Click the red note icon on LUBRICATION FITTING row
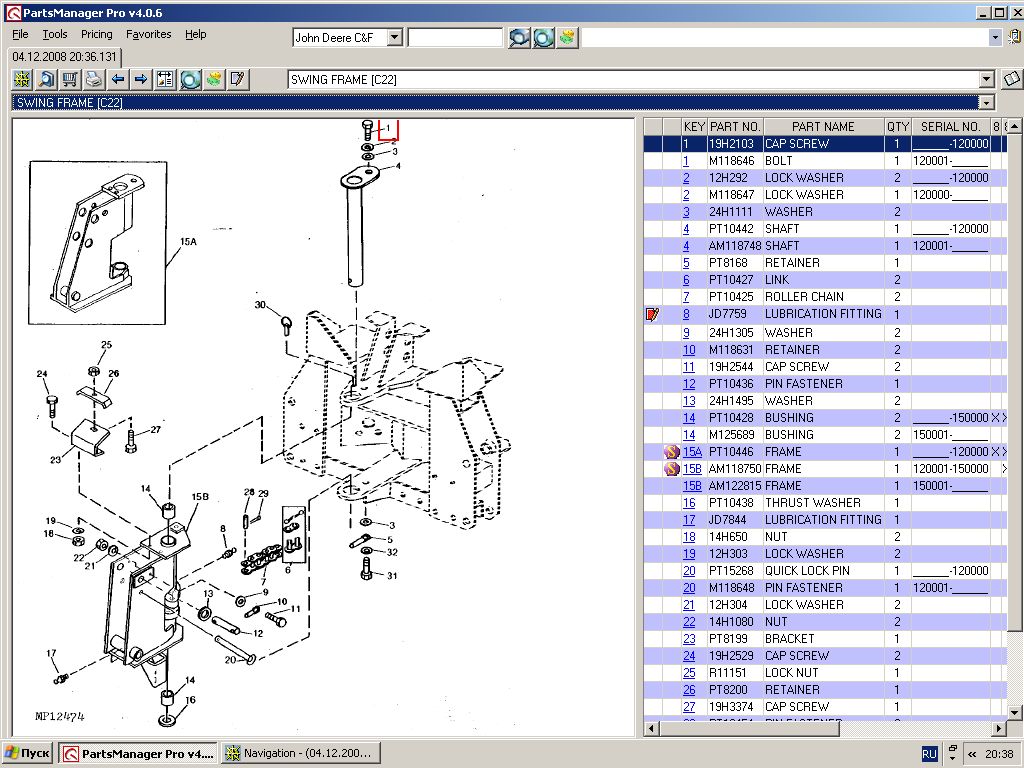 pyautogui.click(x=653, y=314)
